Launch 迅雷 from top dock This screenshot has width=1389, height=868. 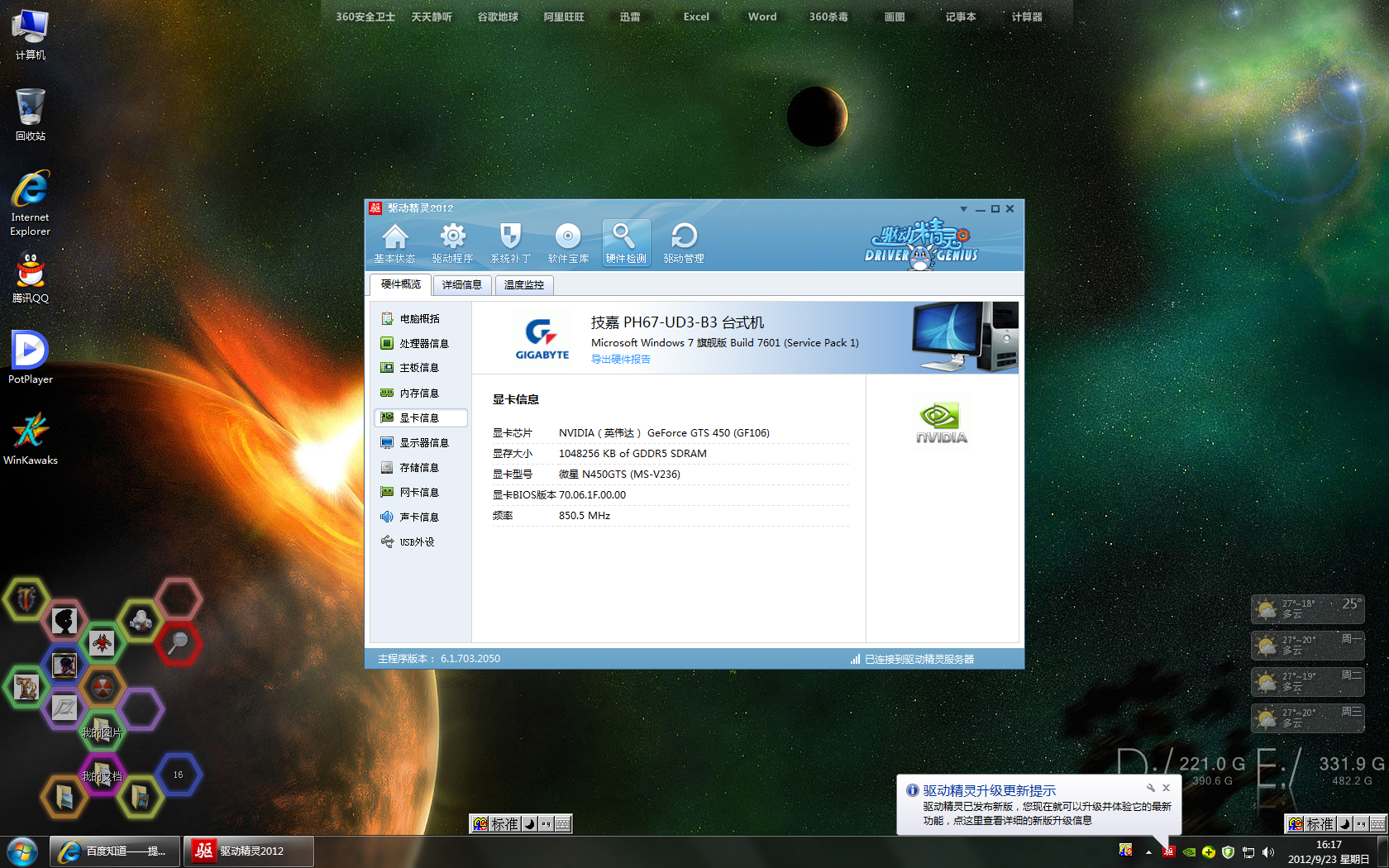click(630, 17)
